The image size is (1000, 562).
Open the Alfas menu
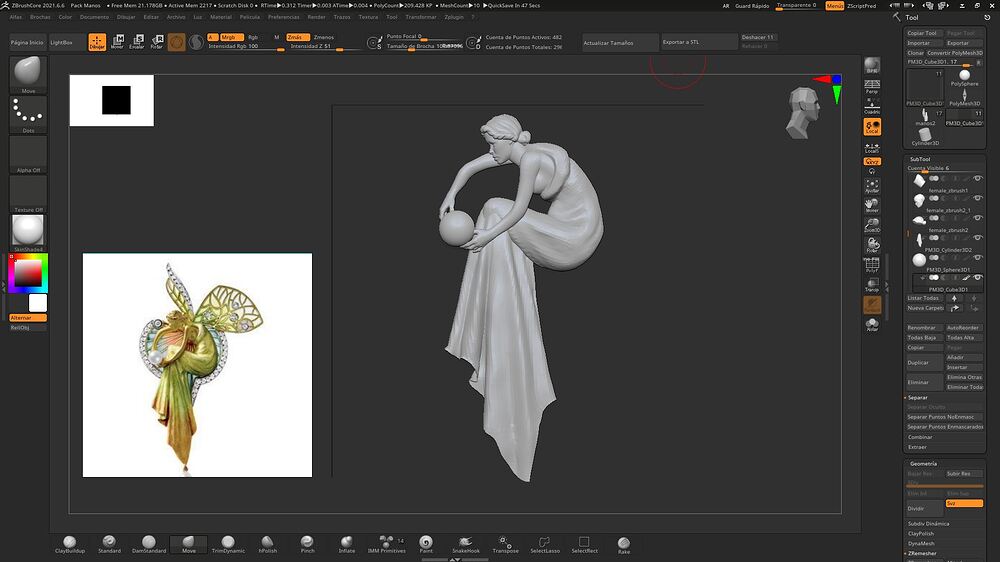(16, 17)
